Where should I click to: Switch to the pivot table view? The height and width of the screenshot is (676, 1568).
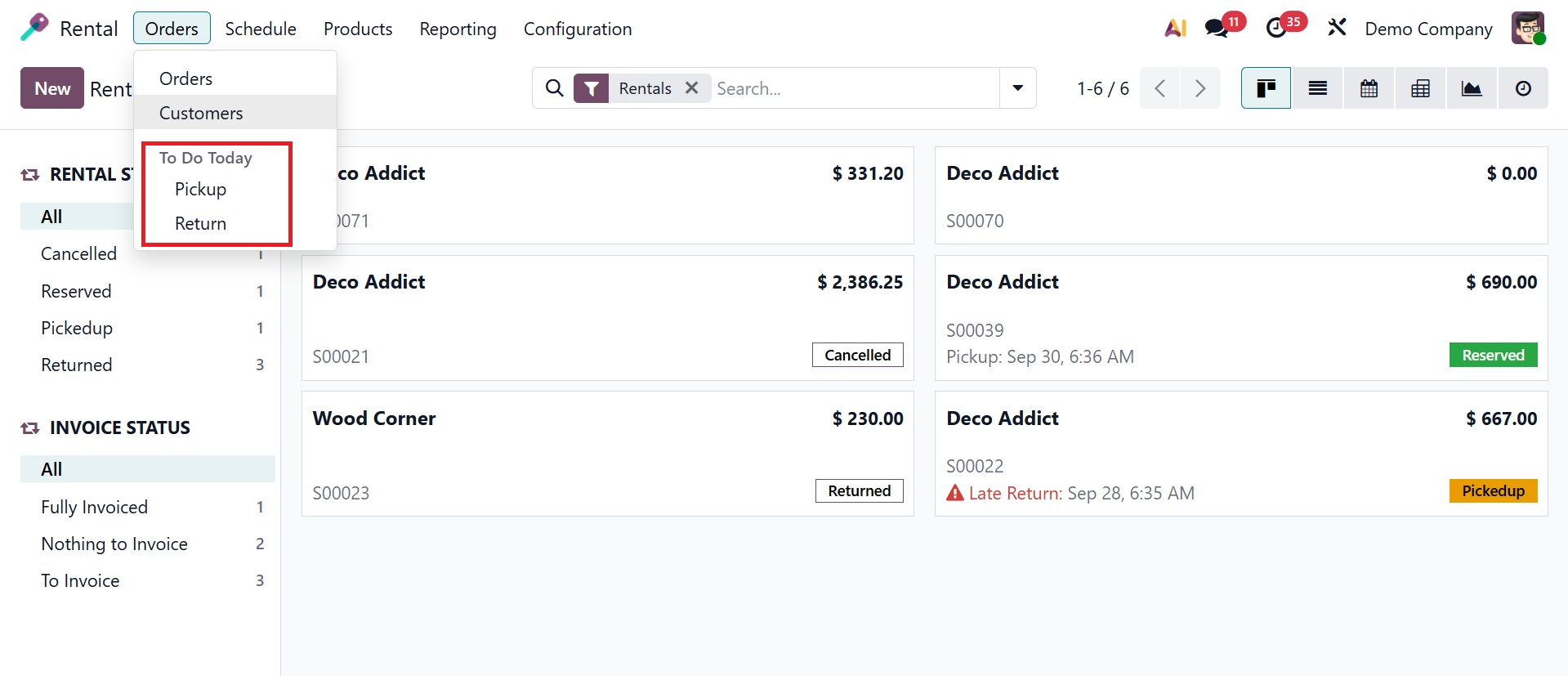1420,88
